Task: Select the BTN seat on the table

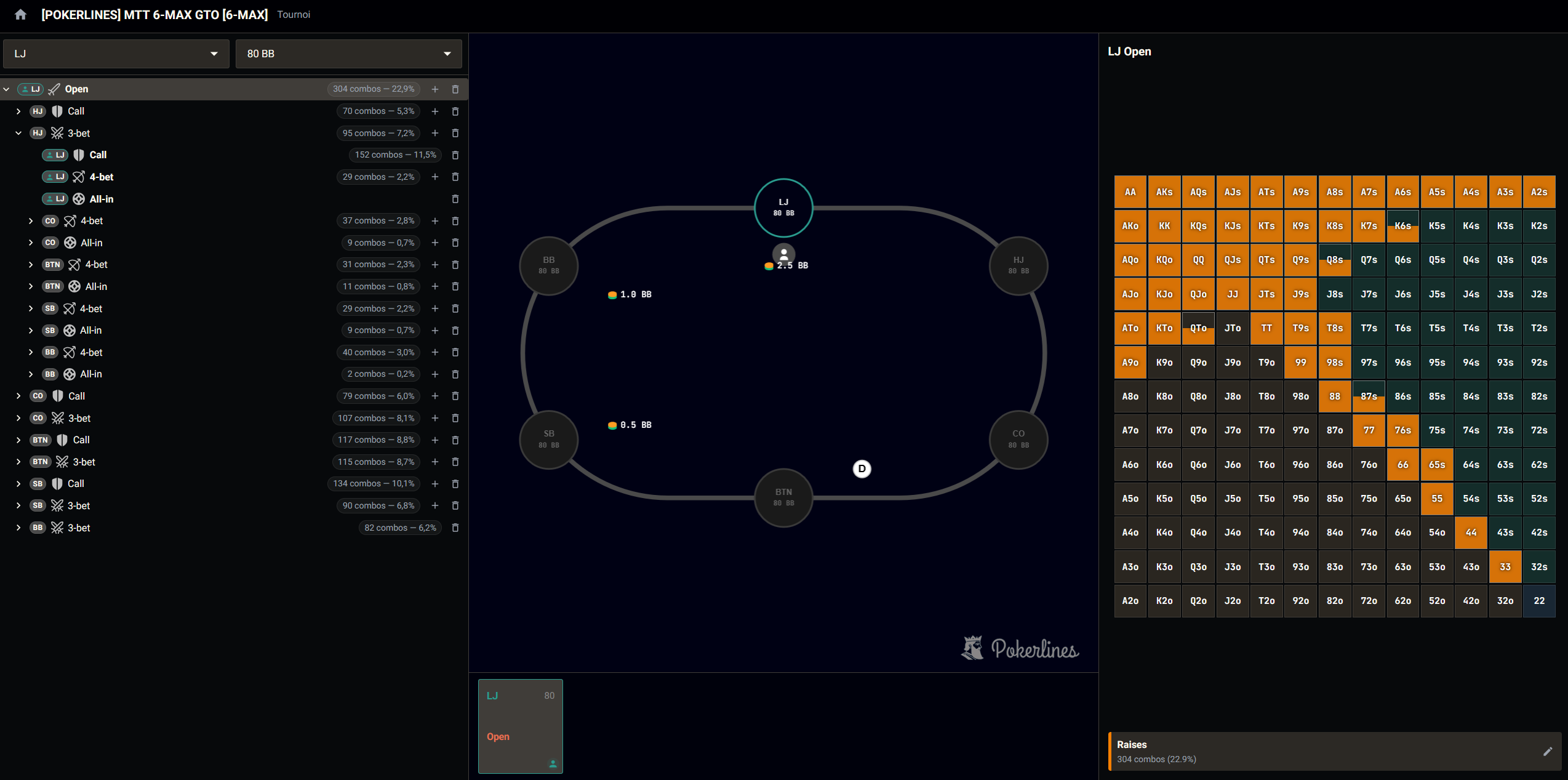Action: [x=783, y=497]
